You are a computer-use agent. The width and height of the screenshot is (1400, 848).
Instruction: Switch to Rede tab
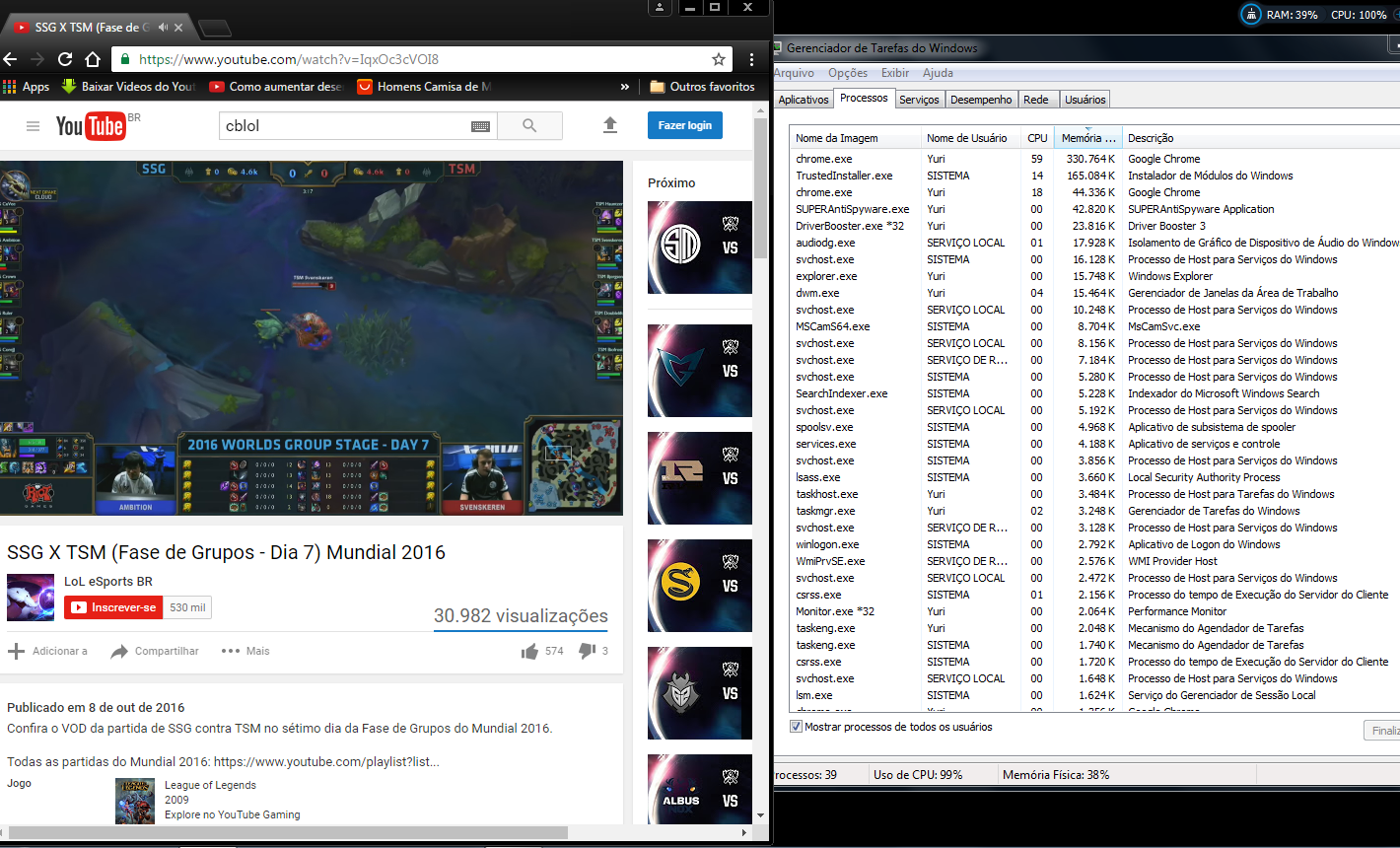point(1036,100)
